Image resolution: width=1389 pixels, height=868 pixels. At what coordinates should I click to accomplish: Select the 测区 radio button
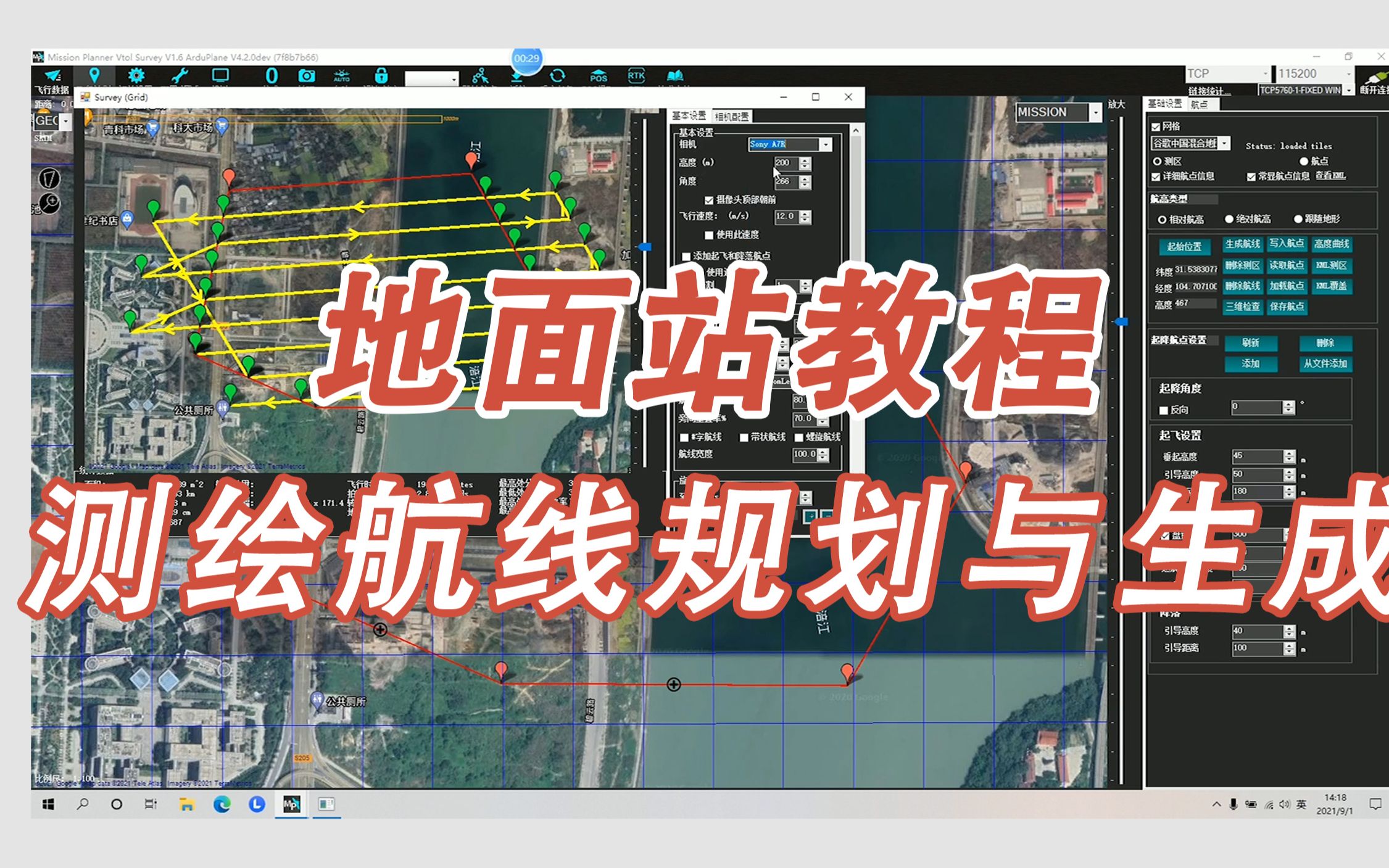click(1157, 162)
